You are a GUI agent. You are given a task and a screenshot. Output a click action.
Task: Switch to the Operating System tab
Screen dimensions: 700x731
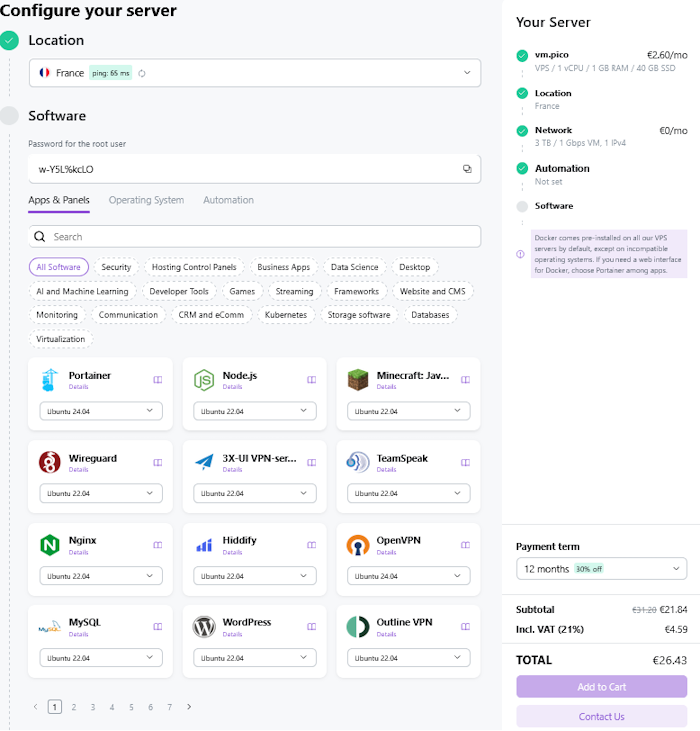146,200
